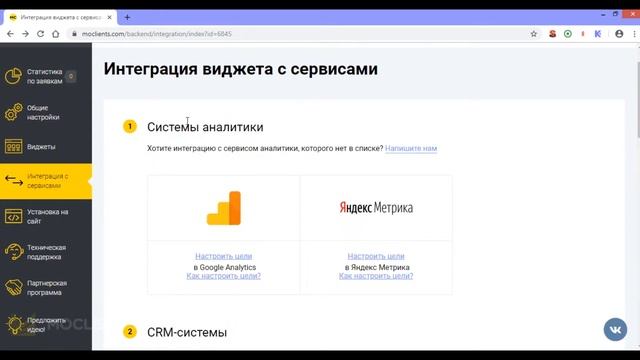Screen dimensions: 640x360
Task: Open the install-on-site code icon
Action: pyautogui.click(x=13, y=216)
